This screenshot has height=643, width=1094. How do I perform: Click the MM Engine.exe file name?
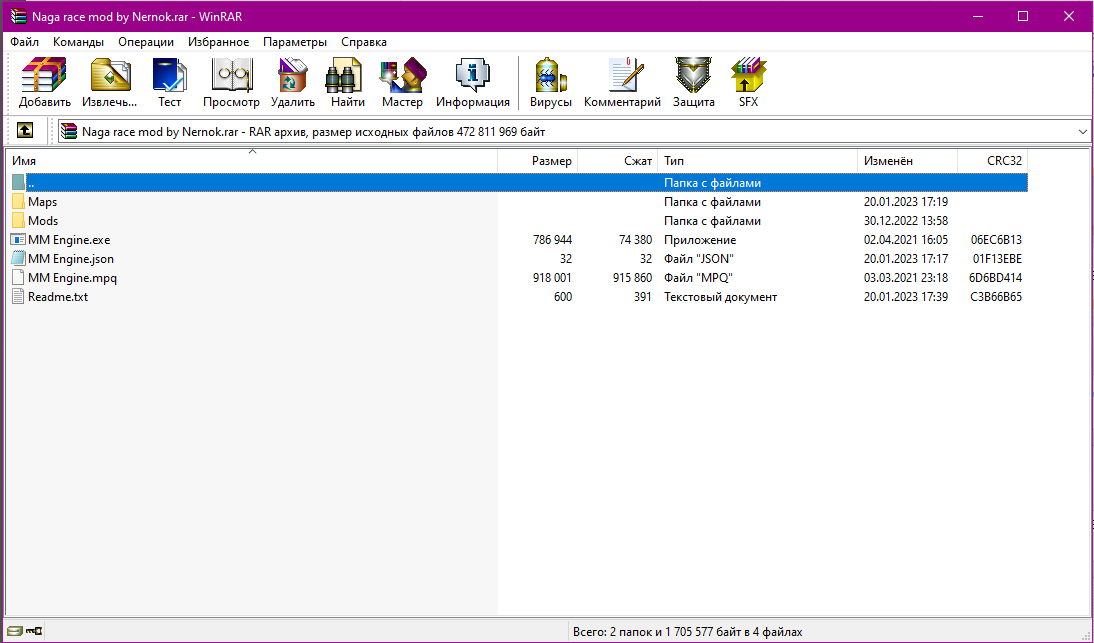pyautogui.click(x=69, y=239)
